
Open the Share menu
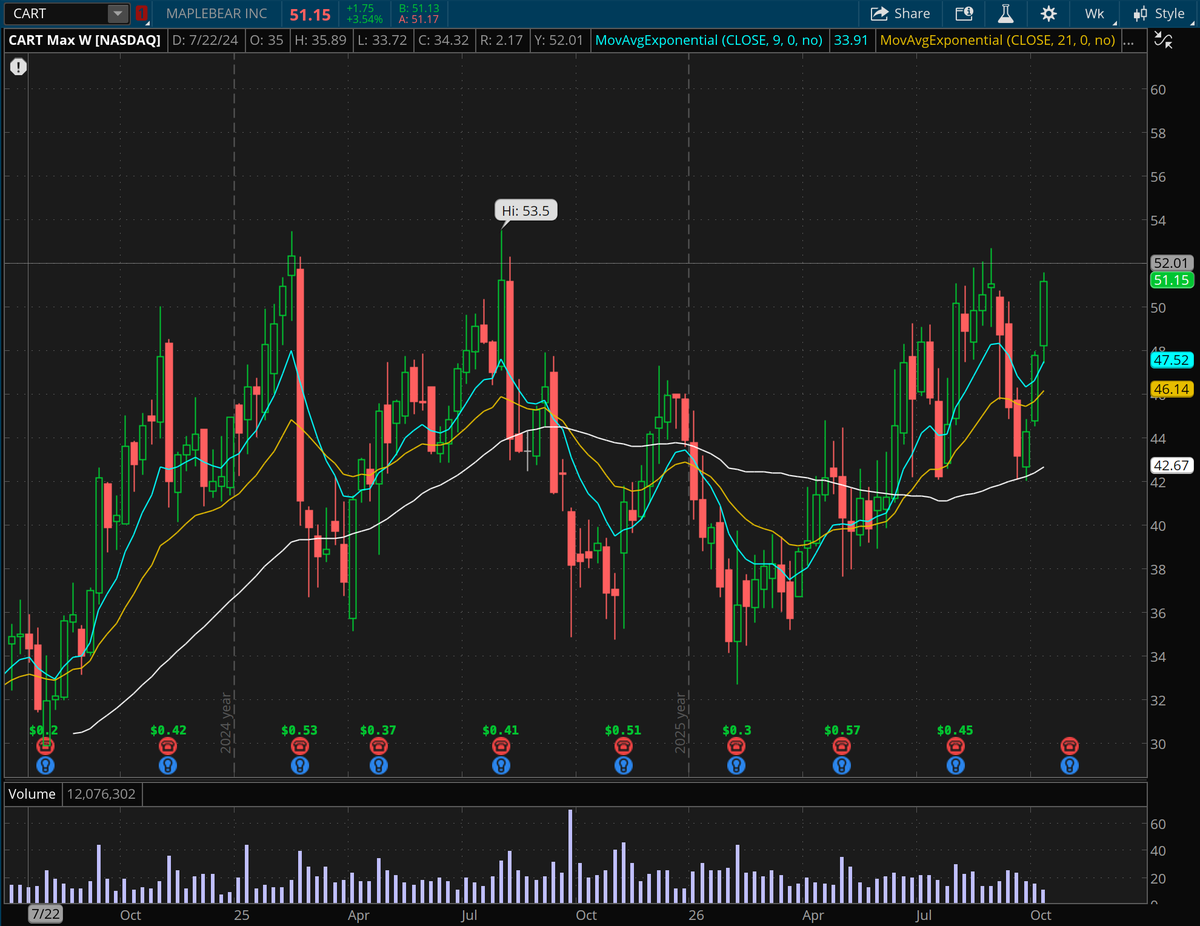(x=900, y=14)
